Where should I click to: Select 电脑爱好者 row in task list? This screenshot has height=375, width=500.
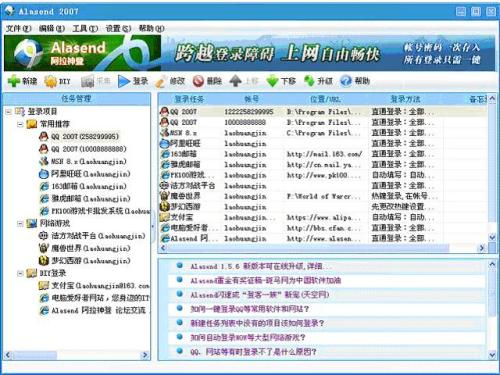pyautogui.click(x=323, y=228)
